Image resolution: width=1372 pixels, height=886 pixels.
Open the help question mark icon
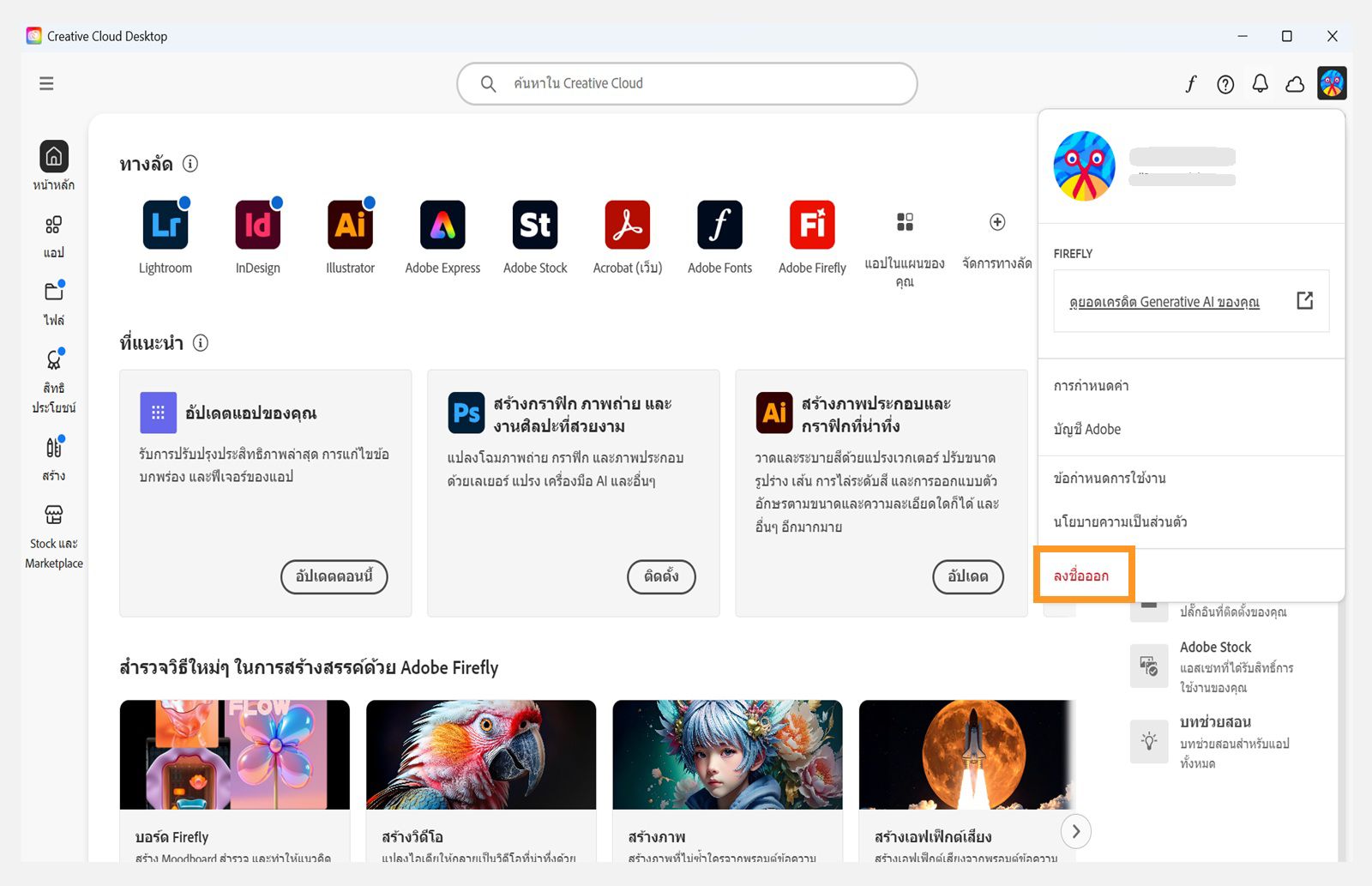coord(1225,84)
